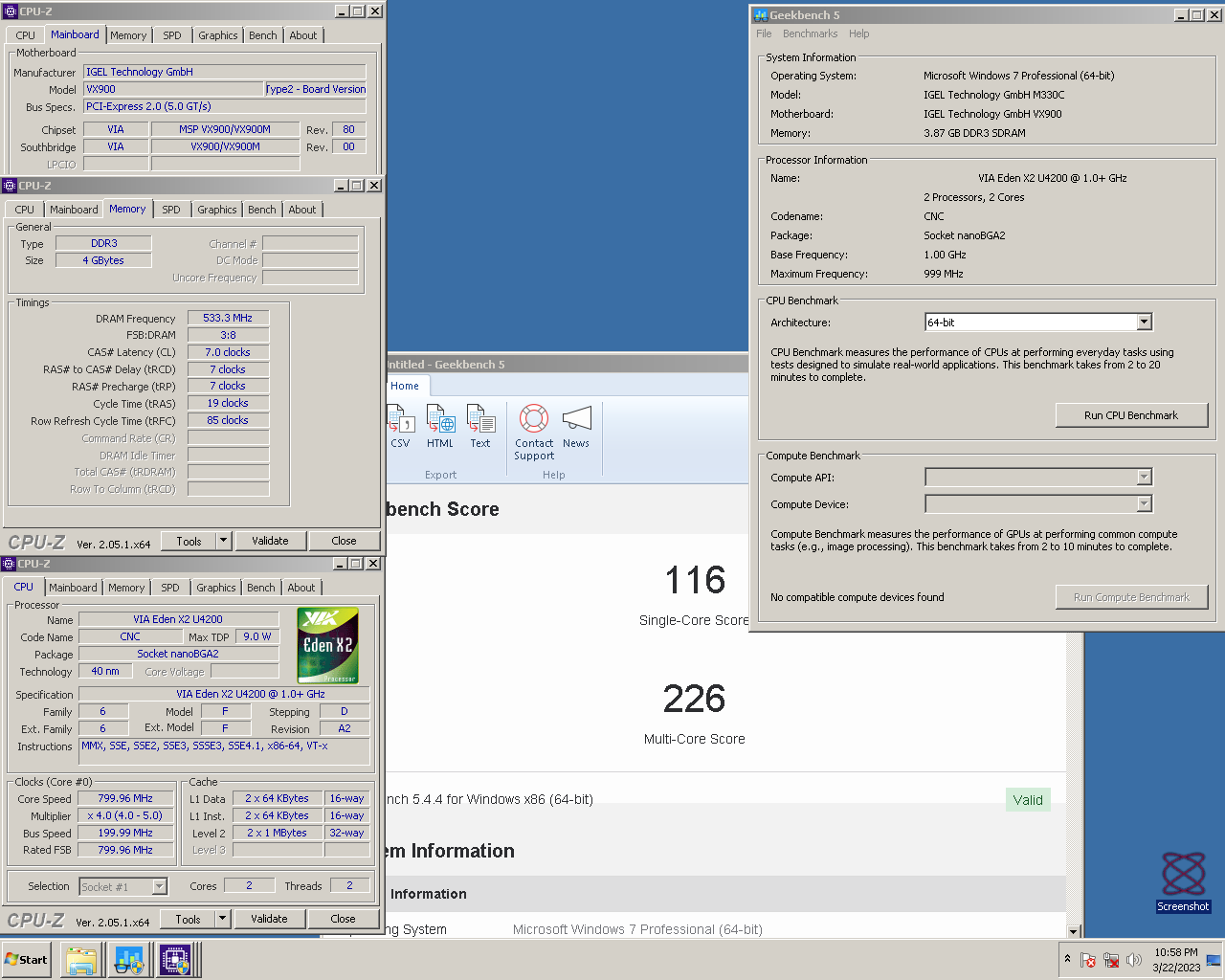
Task: Expand Tools dropdown arrow in CPU window
Action: 222,919
